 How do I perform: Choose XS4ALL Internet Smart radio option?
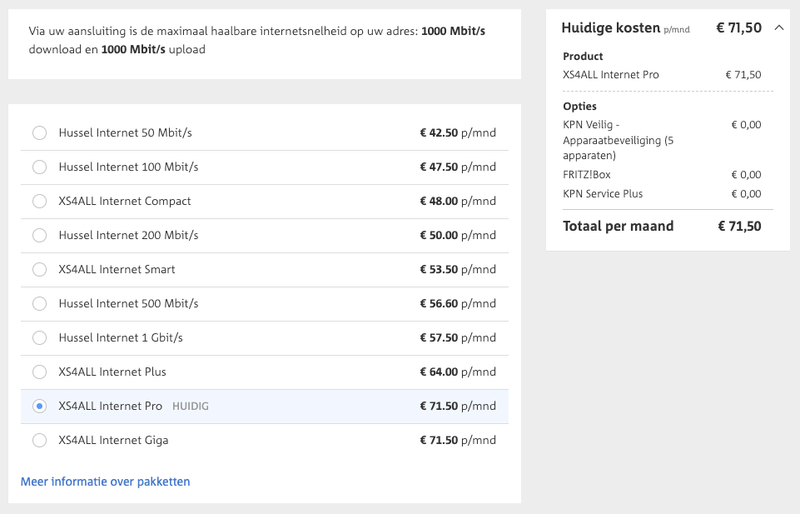click(39, 270)
